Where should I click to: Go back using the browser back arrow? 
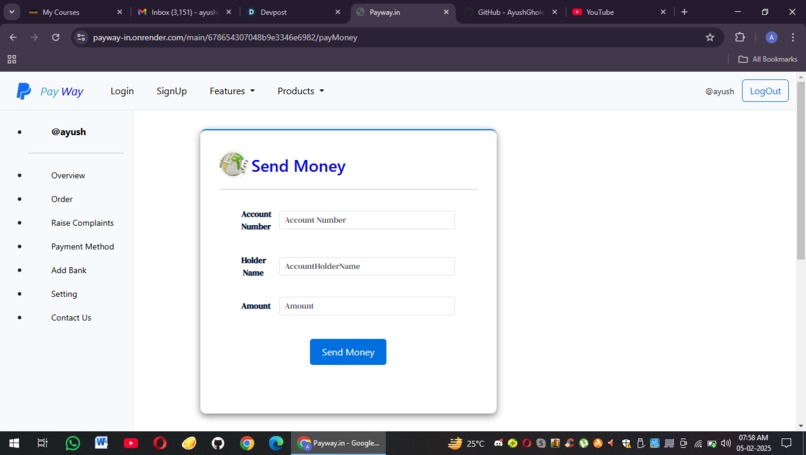tap(13, 37)
